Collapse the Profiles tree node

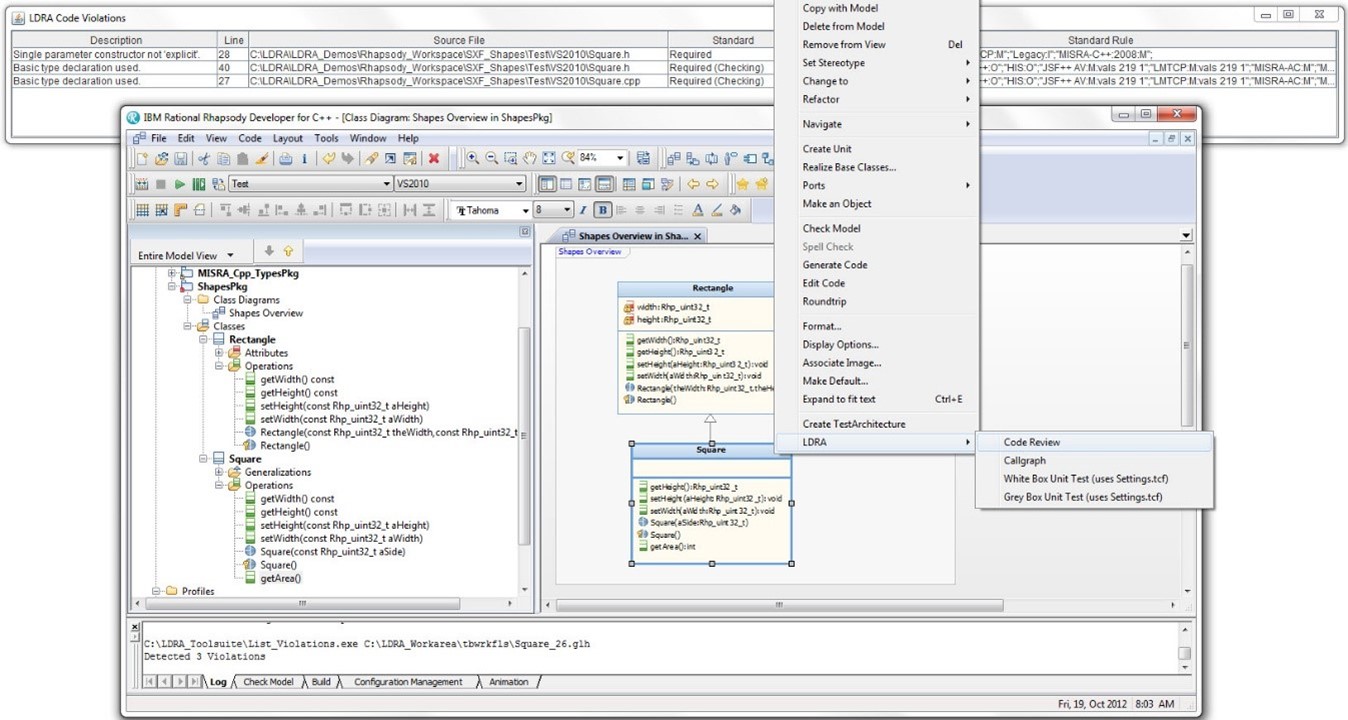(x=156, y=591)
